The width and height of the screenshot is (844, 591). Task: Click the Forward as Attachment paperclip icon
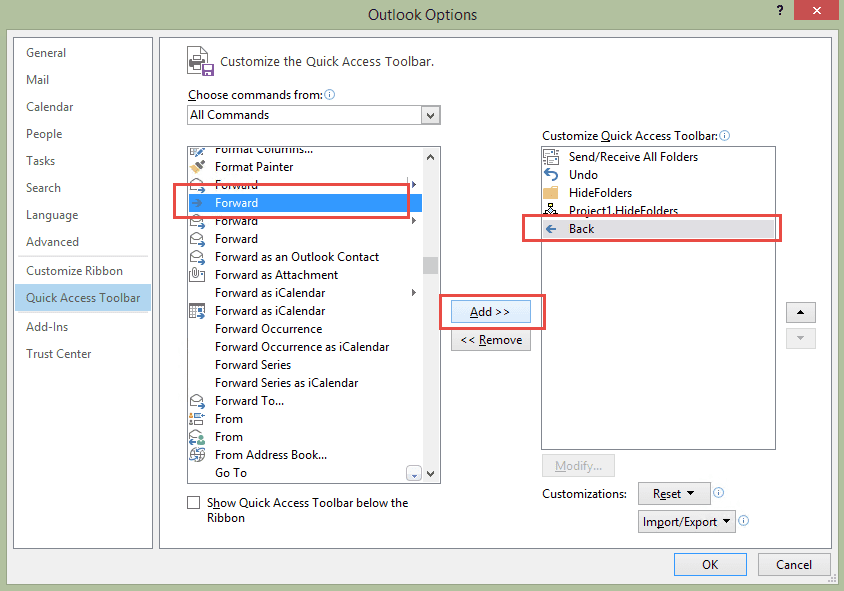point(197,275)
